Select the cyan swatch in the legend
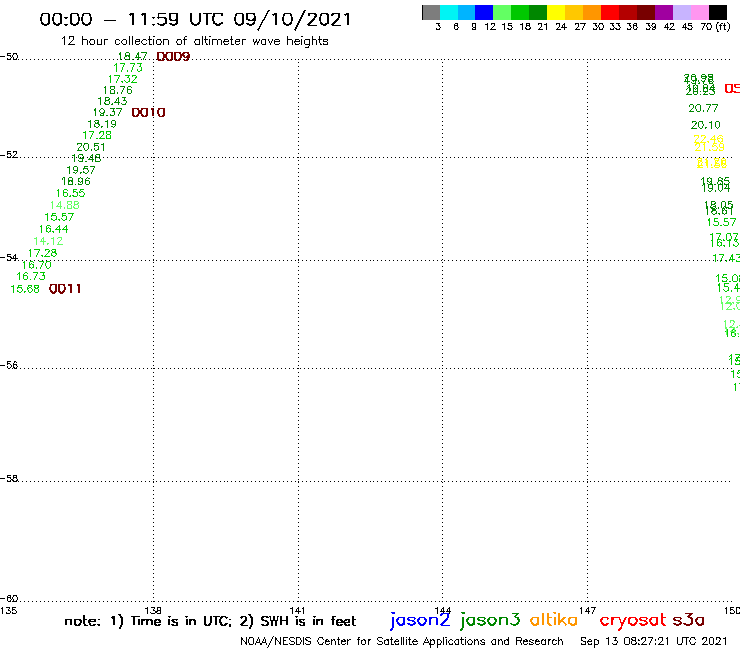This screenshot has width=740, height=650. click(x=449, y=12)
